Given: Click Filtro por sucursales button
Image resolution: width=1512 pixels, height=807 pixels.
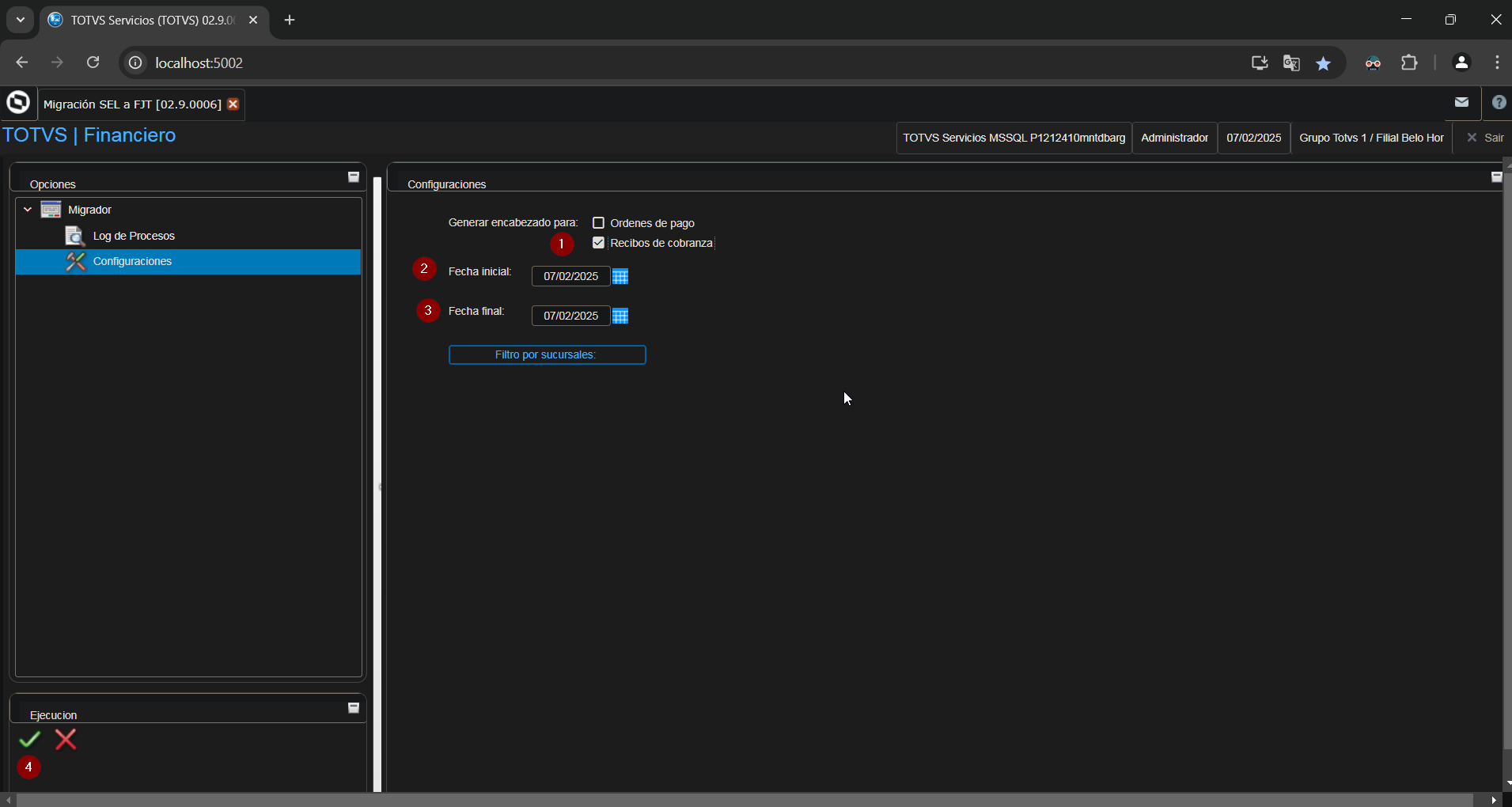Looking at the screenshot, I should click(x=548, y=355).
